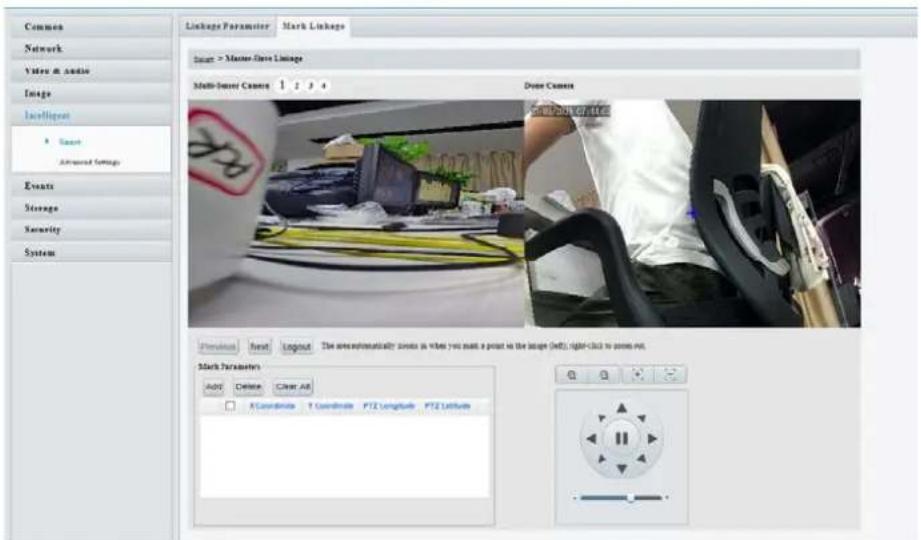Image resolution: width=921 pixels, height=540 pixels.
Task: Click the Smart breadcrumb link
Action: (x=203, y=59)
